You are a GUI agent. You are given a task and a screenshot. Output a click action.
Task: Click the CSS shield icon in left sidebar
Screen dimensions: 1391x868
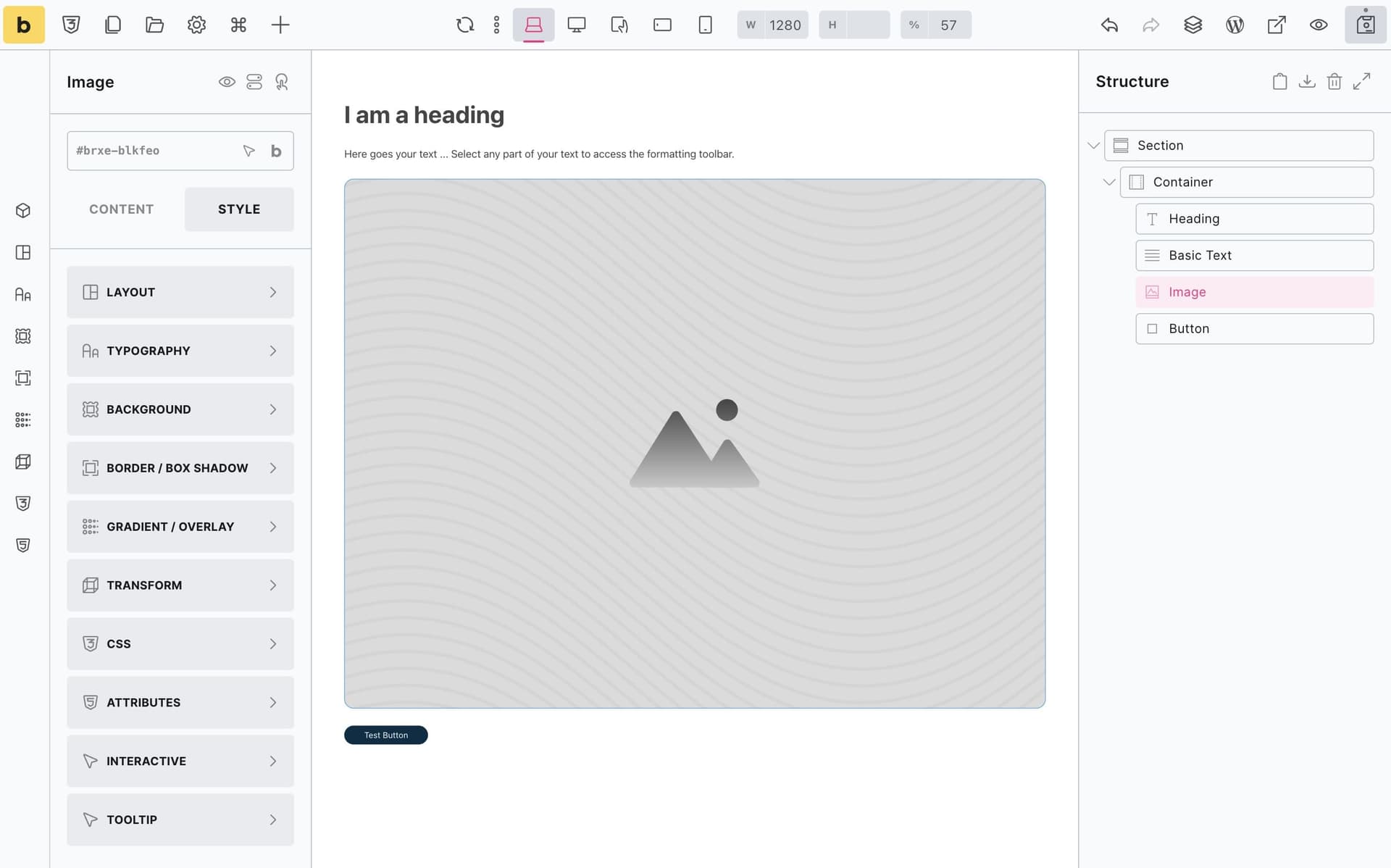coord(23,504)
